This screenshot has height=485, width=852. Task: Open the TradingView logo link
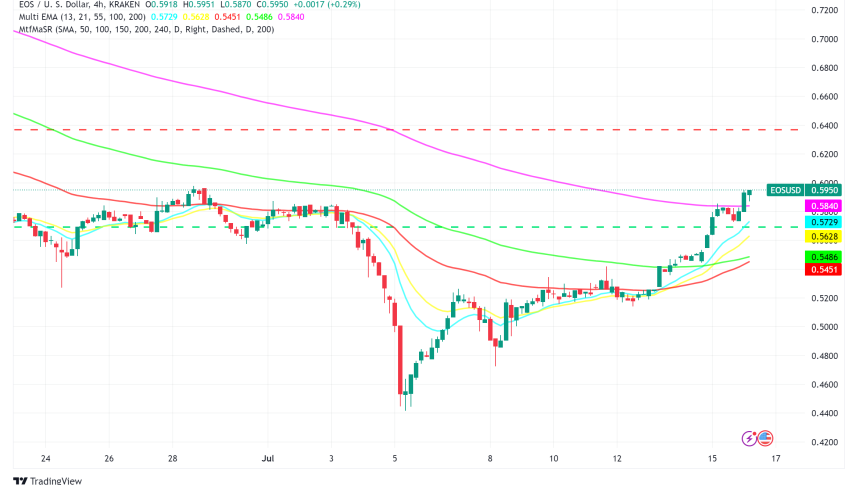(47, 481)
